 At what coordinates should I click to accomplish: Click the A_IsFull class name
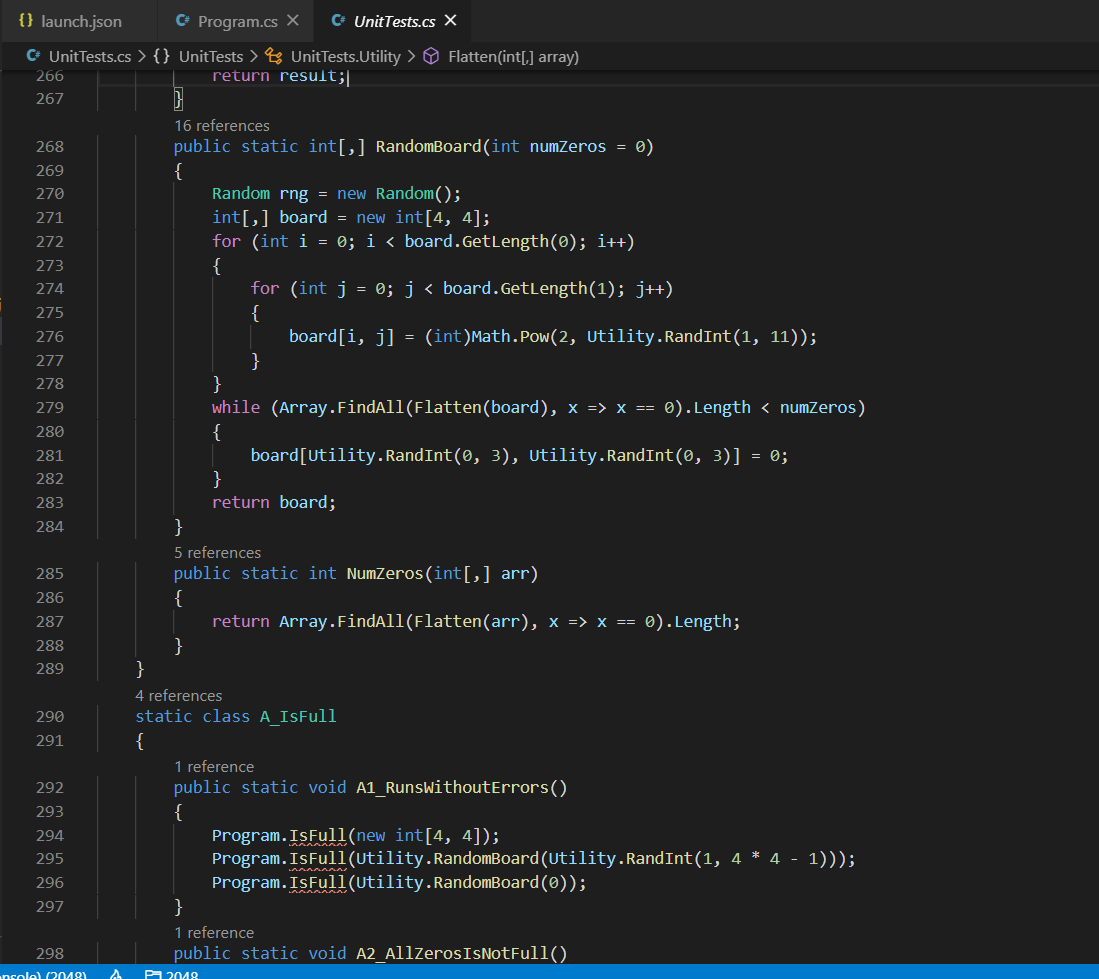[298, 716]
